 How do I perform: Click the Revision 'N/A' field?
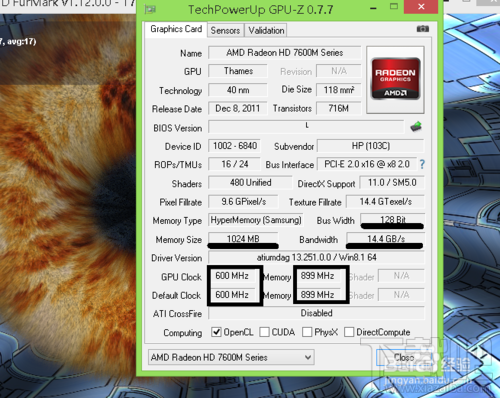(x=339, y=71)
